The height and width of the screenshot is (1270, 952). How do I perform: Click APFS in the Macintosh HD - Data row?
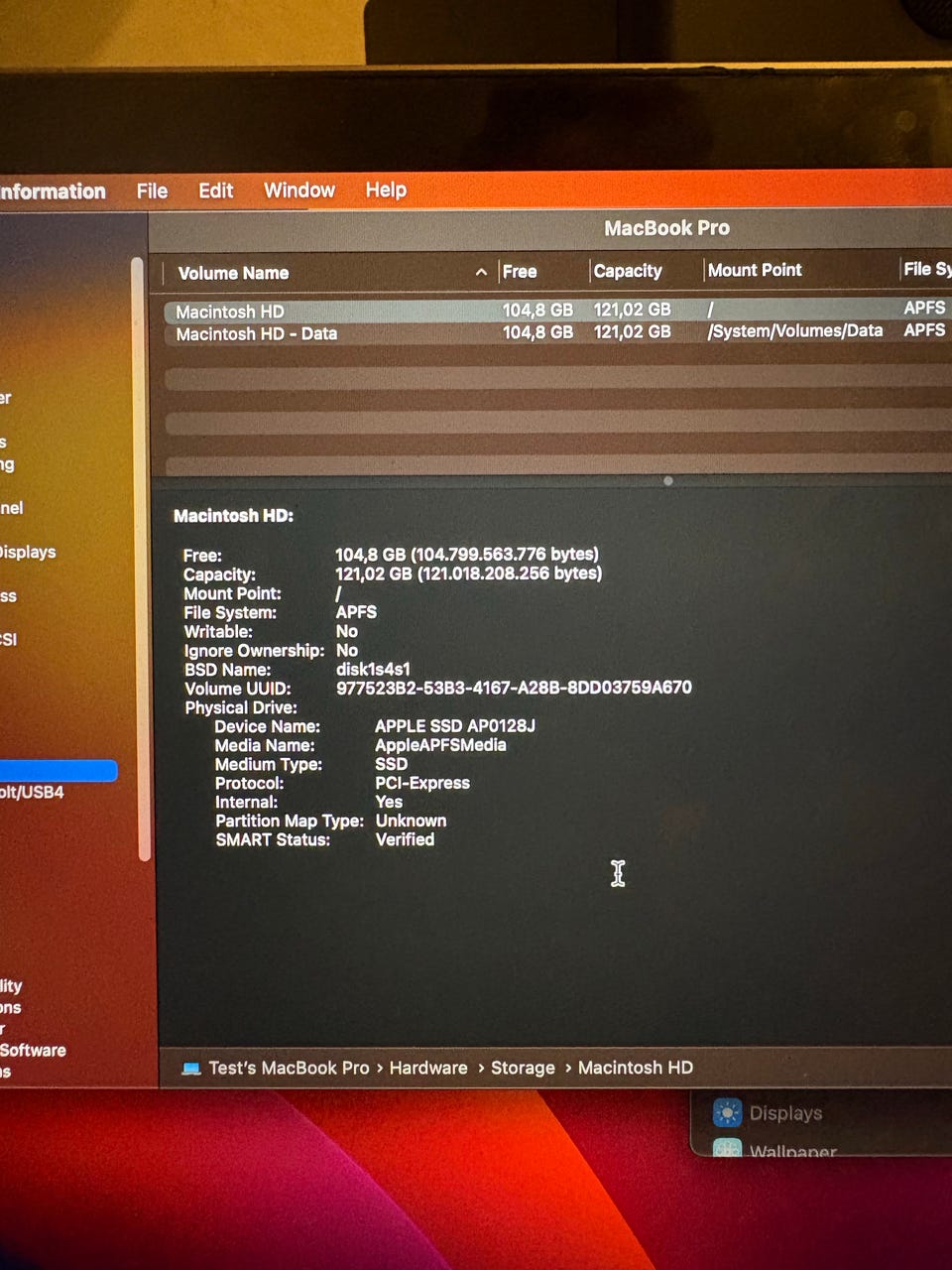924,329
